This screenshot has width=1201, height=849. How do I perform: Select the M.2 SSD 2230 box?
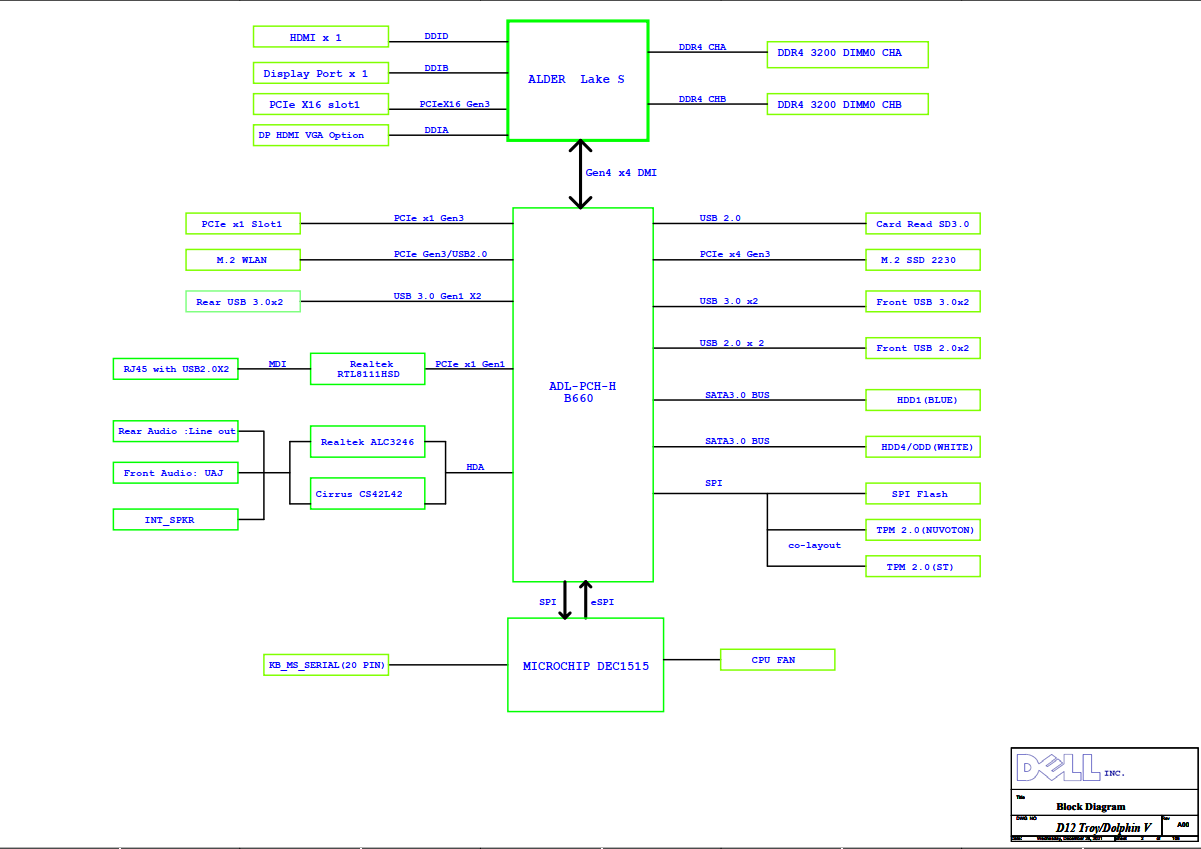[922, 260]
